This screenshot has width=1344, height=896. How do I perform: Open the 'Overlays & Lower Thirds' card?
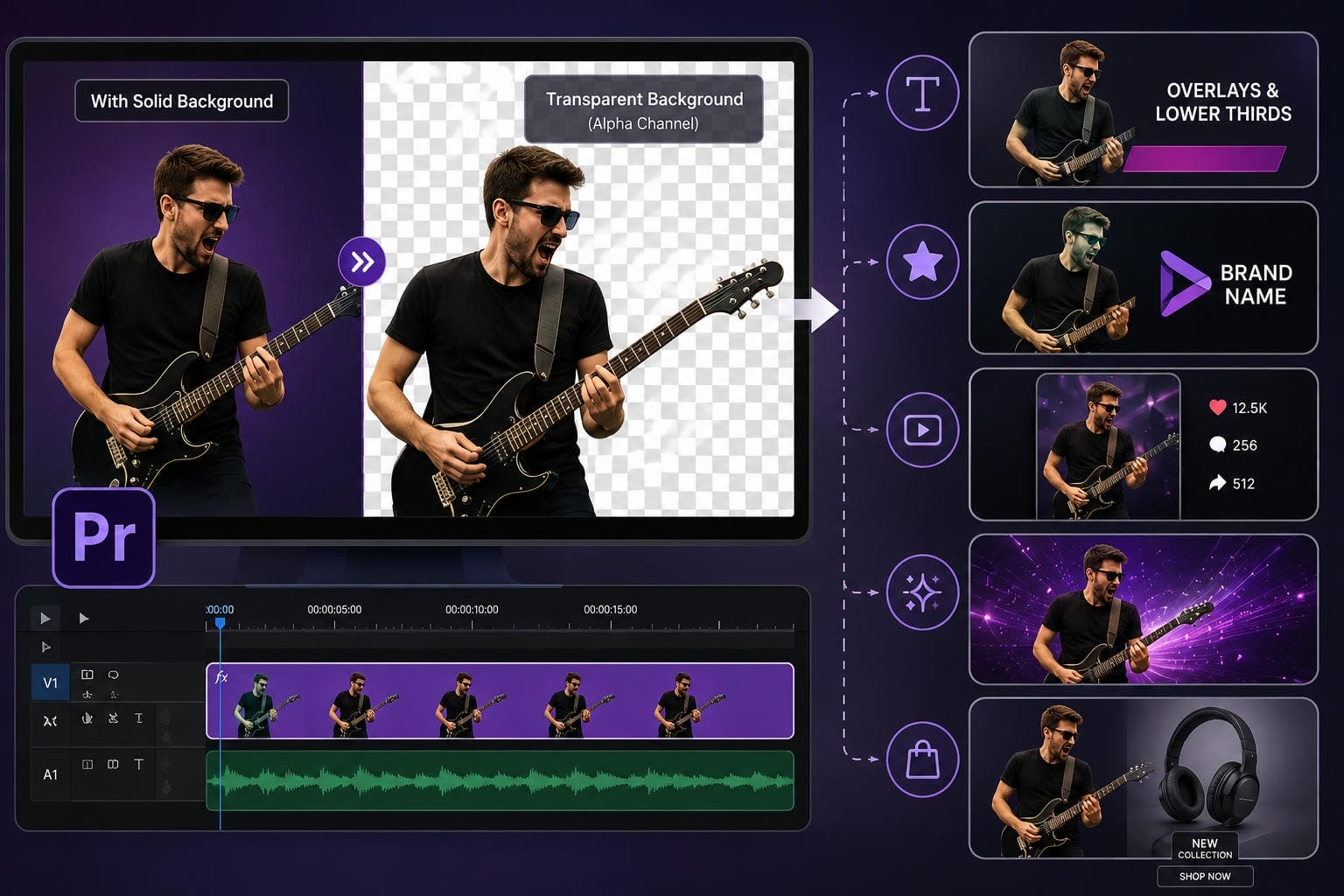(x=1144, y=109)
